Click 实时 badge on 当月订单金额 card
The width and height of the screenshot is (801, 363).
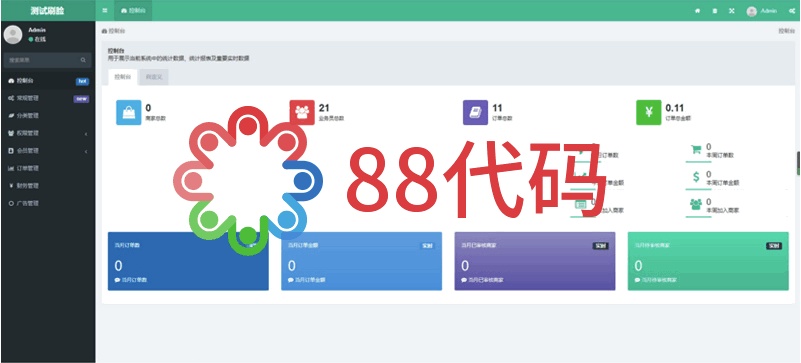pos(427,246)
